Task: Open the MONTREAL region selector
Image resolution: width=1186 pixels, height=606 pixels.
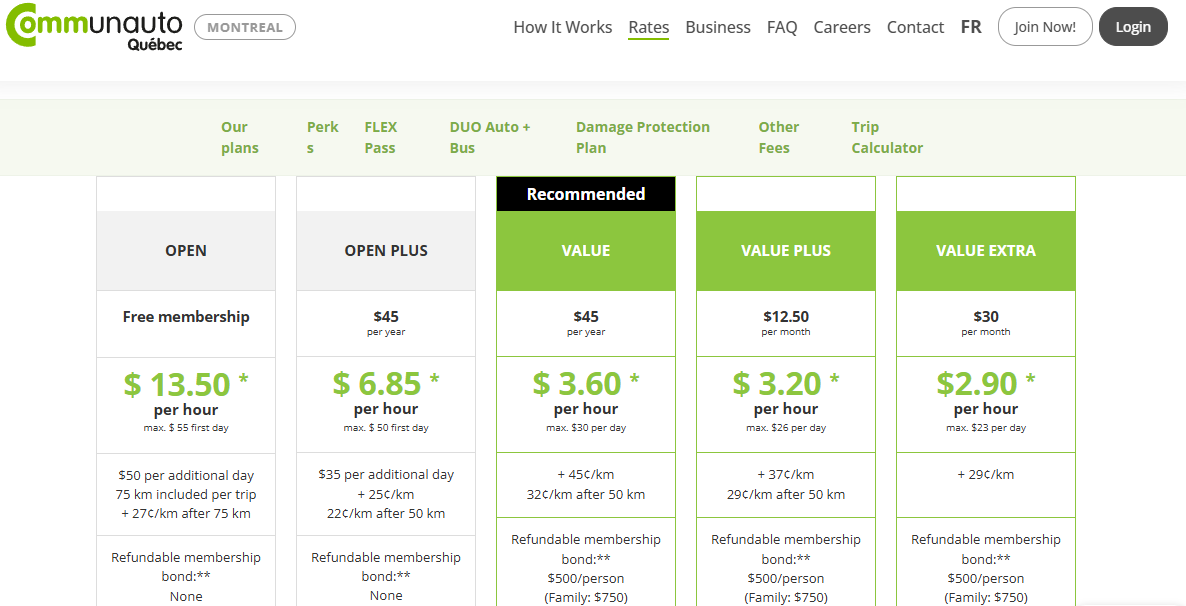Action: coord(245,27)
